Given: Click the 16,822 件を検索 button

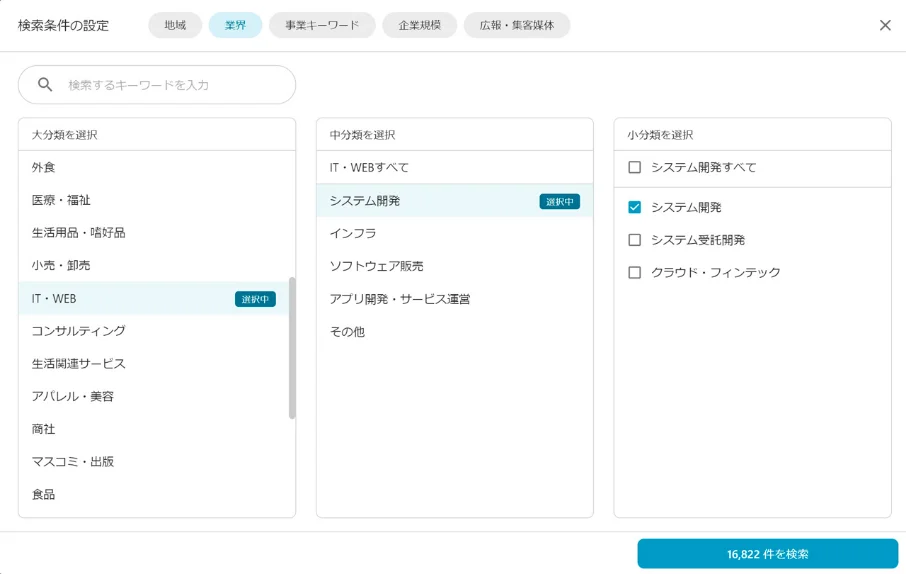Looking at the screenshot, I should (767, 554).
